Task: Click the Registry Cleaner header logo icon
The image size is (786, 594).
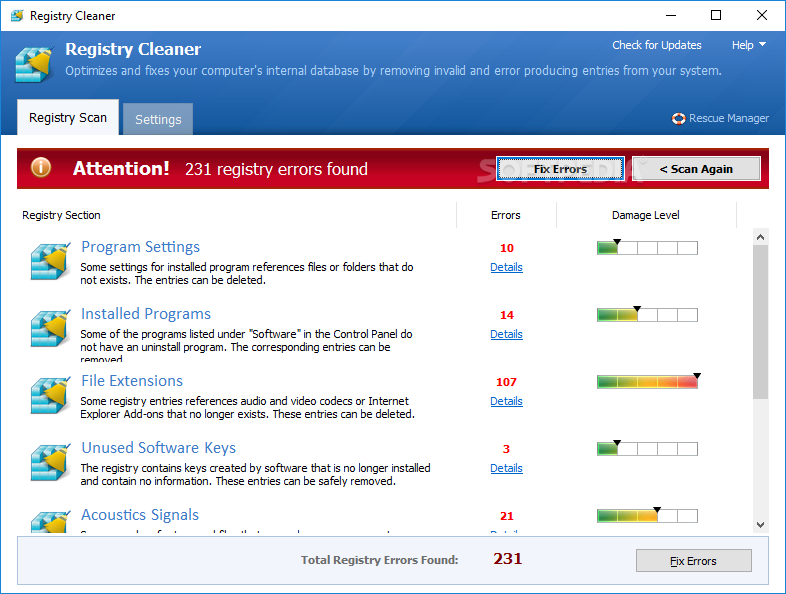Action: click(x=34, y=64)
